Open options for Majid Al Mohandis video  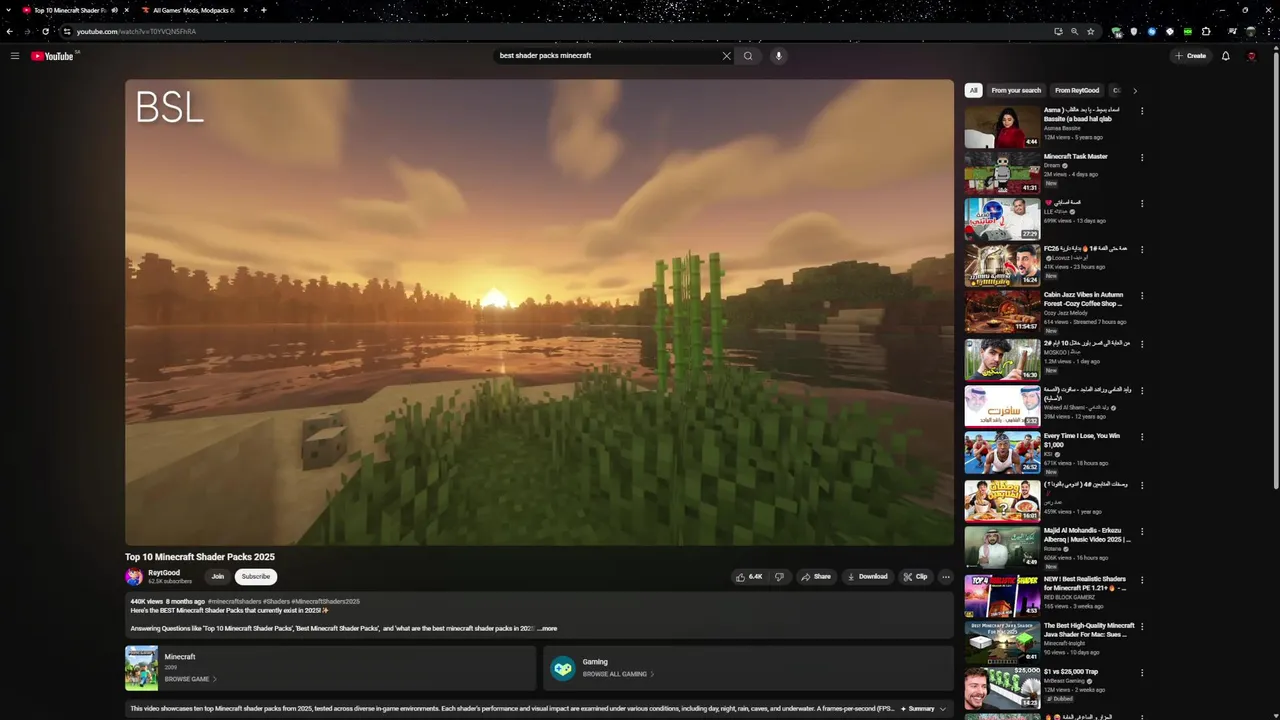coord(1142,531)
